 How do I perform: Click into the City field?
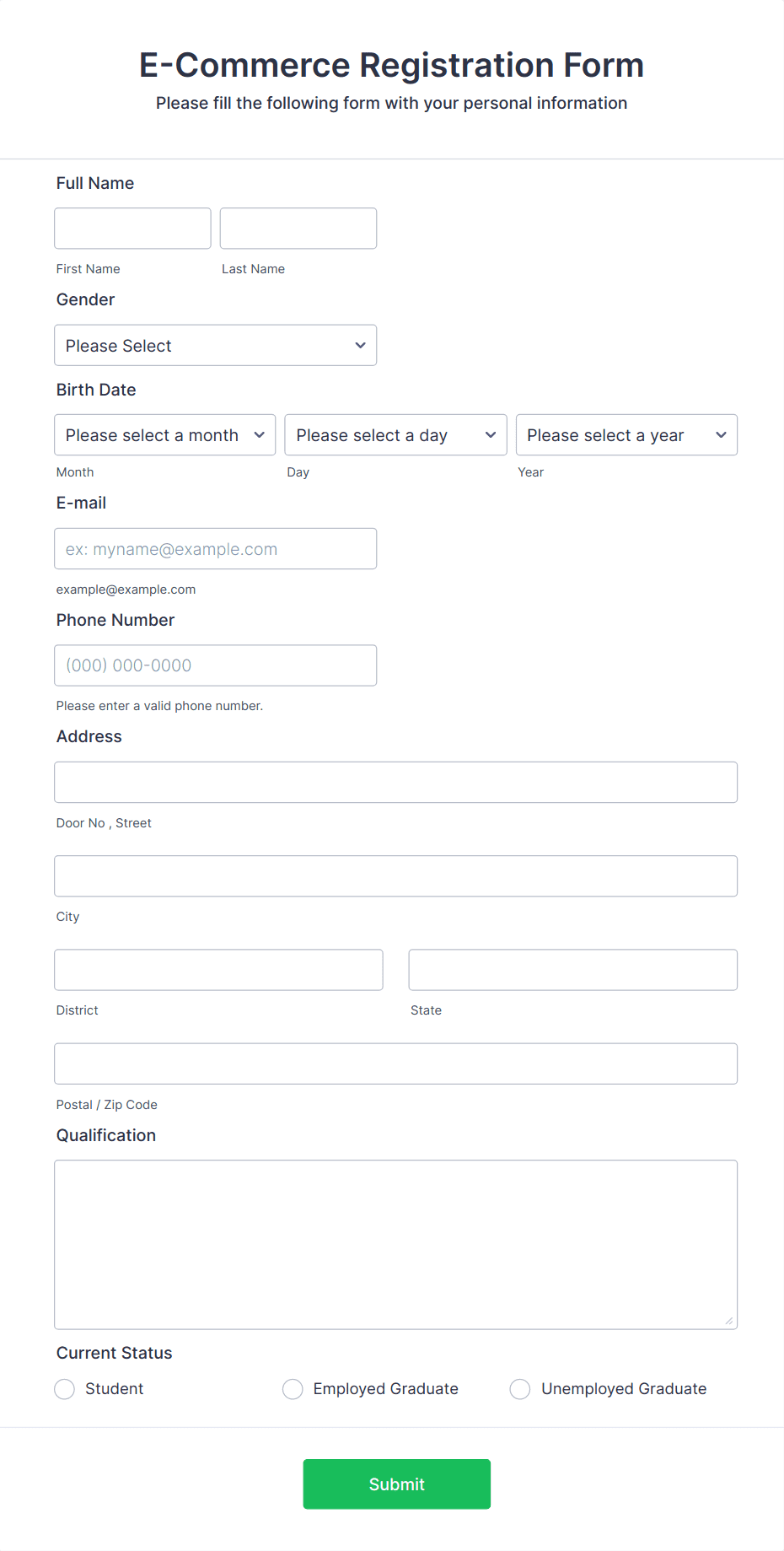395,875
